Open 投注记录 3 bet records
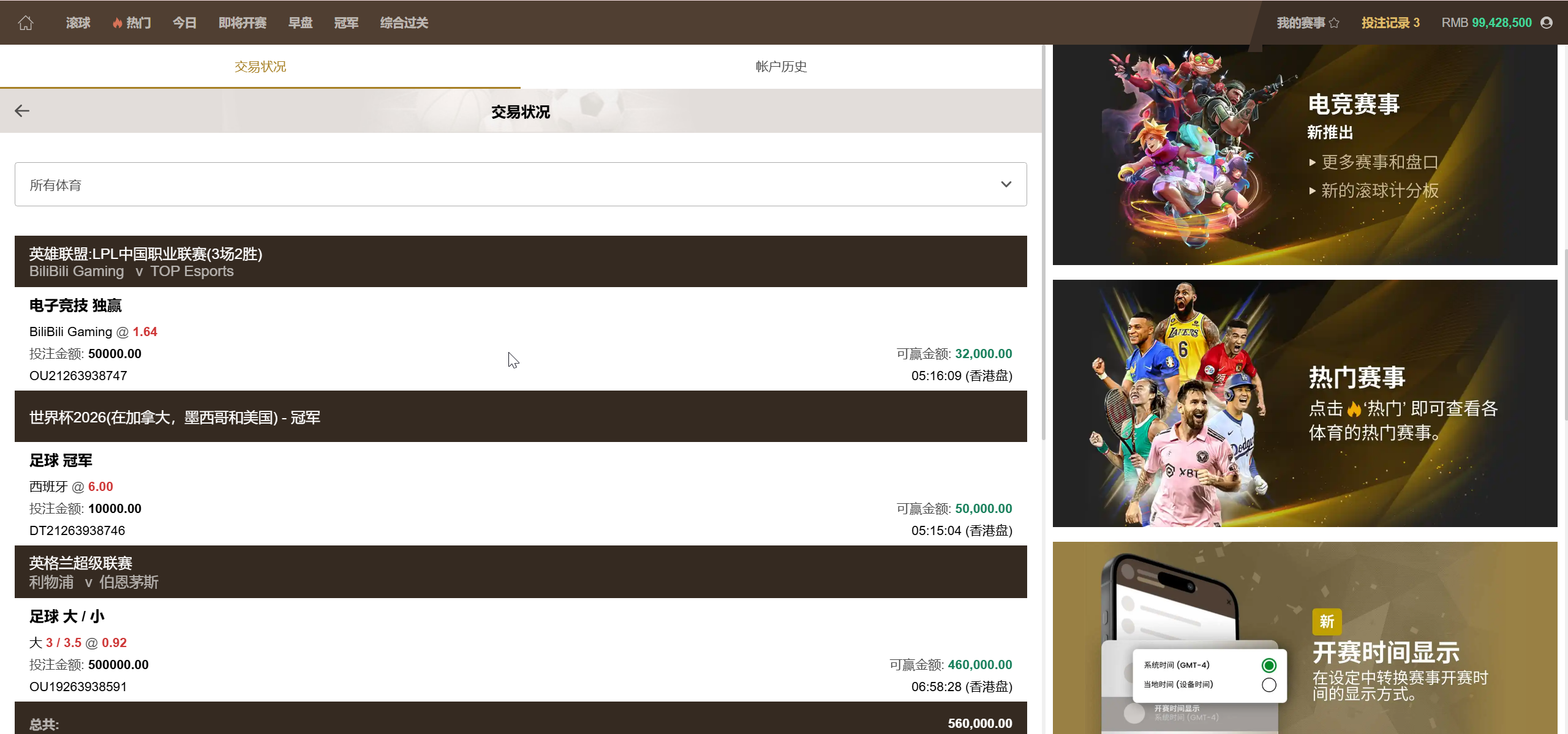Viewport: 1568px width, 734px height. tap(1390, 22)
